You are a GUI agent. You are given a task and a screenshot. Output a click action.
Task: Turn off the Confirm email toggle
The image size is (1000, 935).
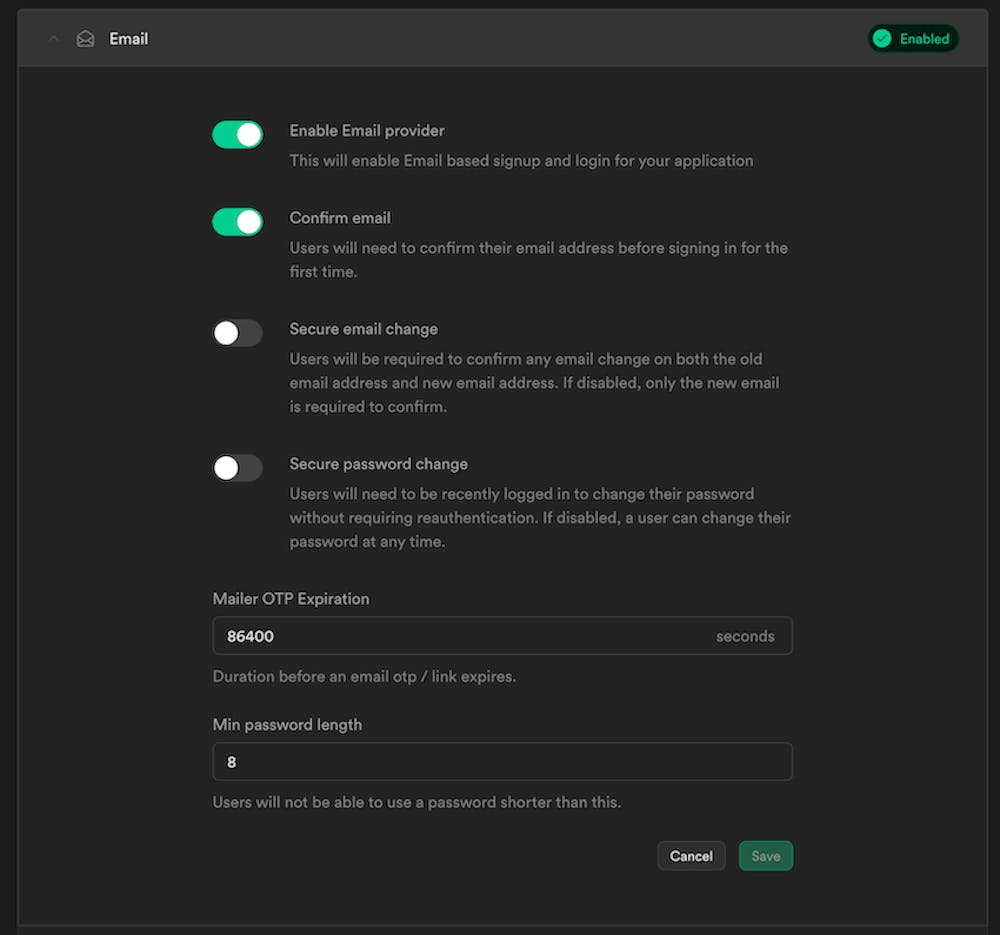(x=237, y=221)
